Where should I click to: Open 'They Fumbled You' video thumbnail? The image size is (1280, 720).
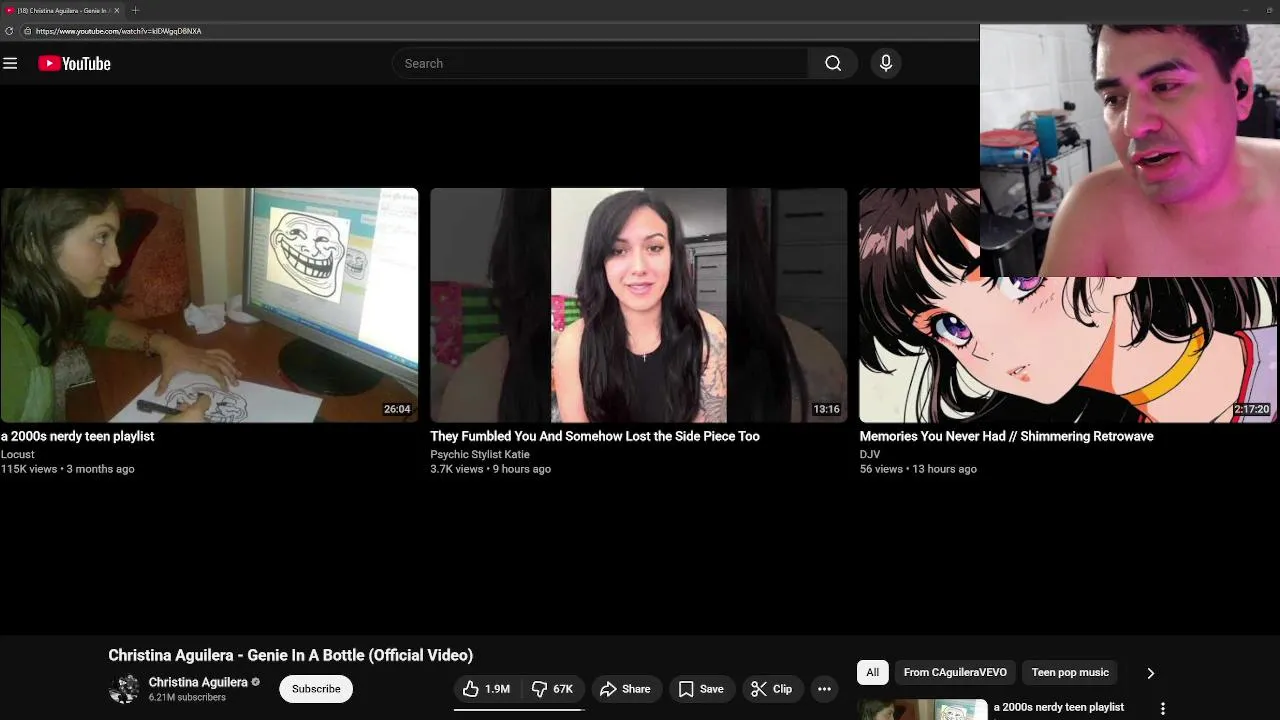[638, 305]
